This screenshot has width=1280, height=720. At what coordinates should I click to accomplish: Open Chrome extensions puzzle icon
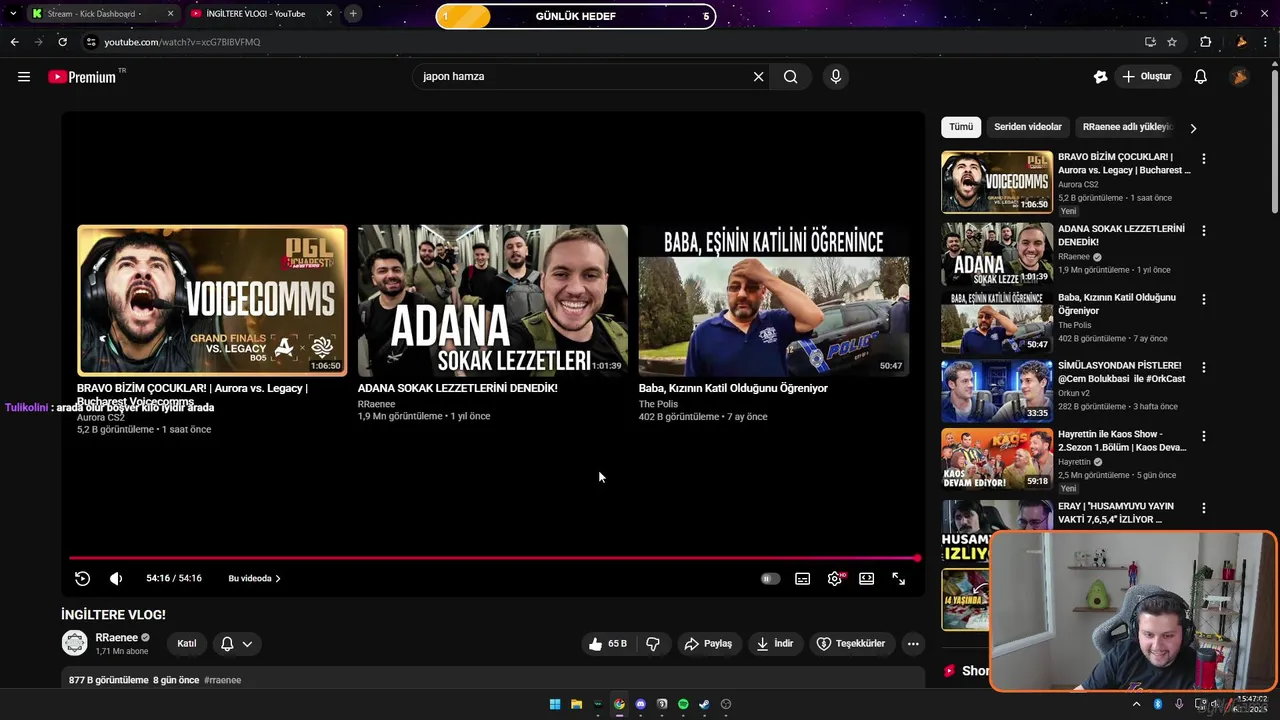pyautogui.click(x=1206, y=42)
